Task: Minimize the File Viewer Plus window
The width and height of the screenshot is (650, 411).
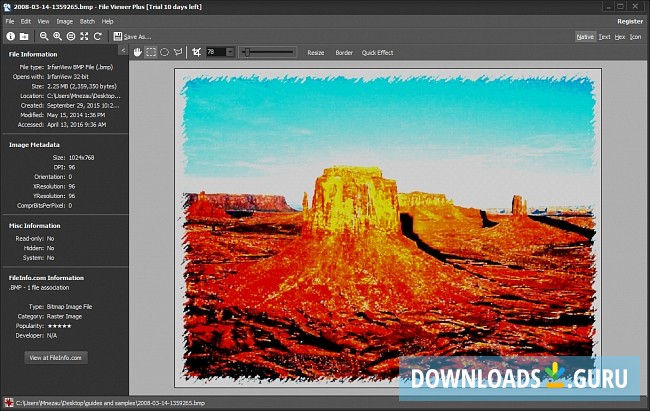Action: pos(608,7)
